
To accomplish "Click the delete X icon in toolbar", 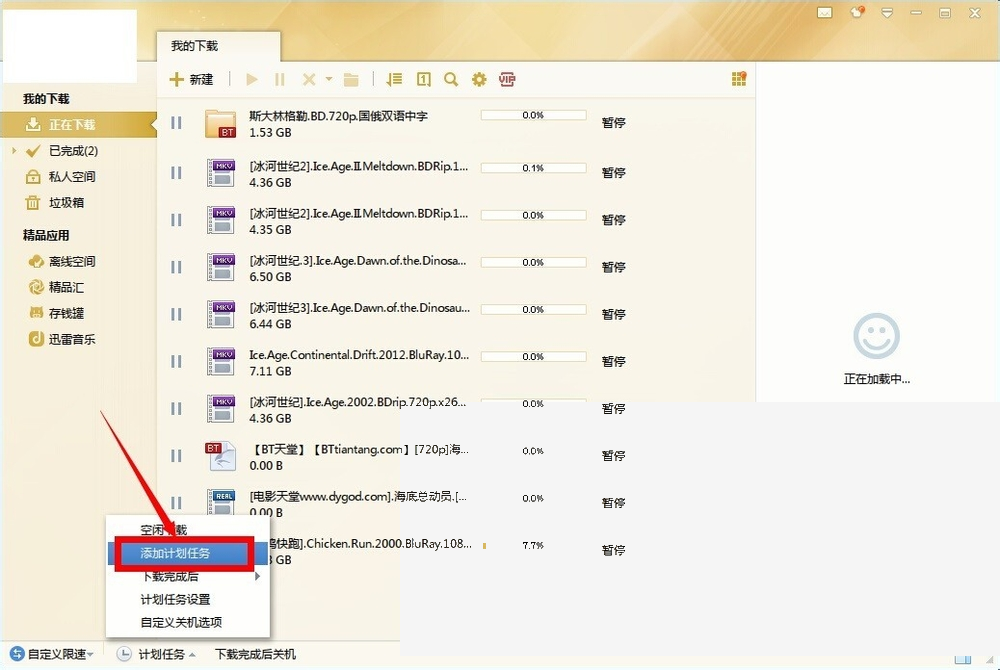I will click(309, 80).
